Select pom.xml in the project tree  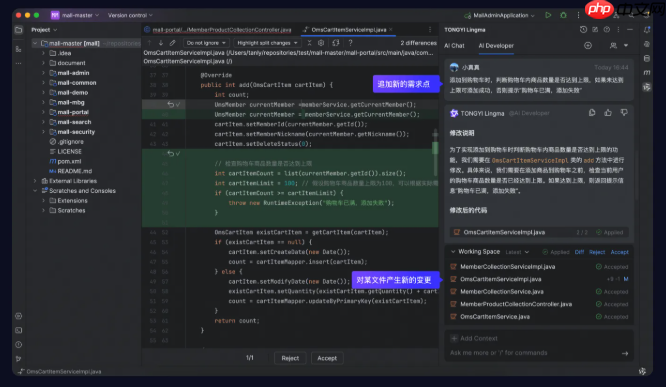69,161
